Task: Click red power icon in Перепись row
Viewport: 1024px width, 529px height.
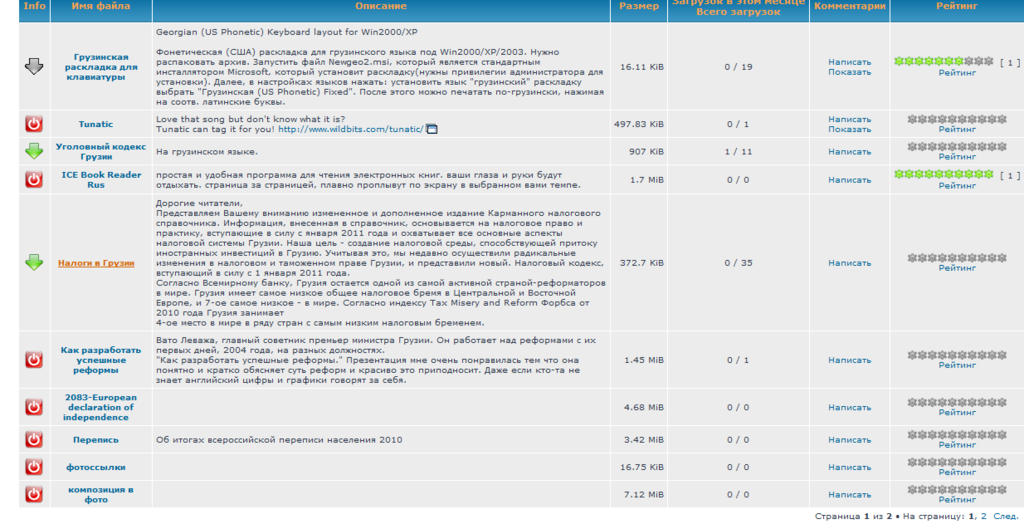Action: point(34,440)
